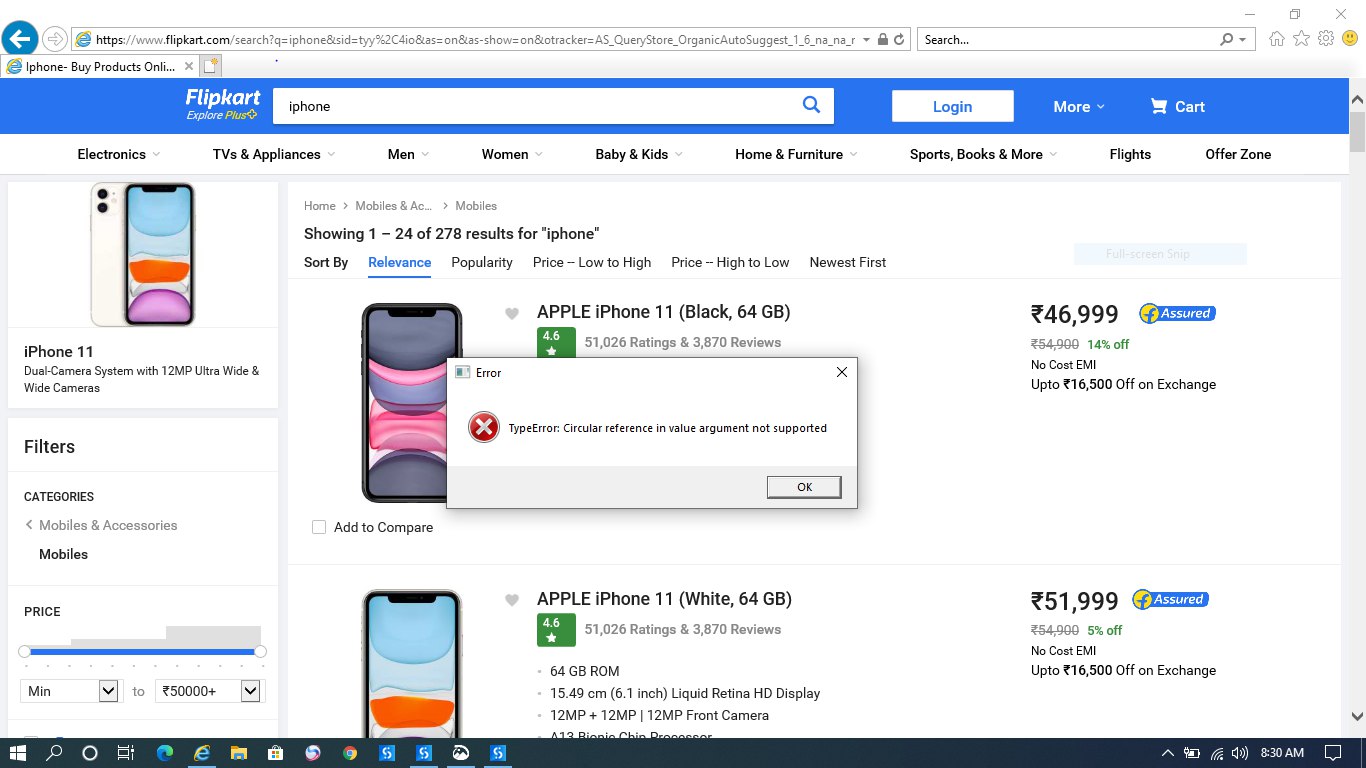Open Task View on taskbar
This screenshot has width=1366, height=768.
(x=126, y=752)
